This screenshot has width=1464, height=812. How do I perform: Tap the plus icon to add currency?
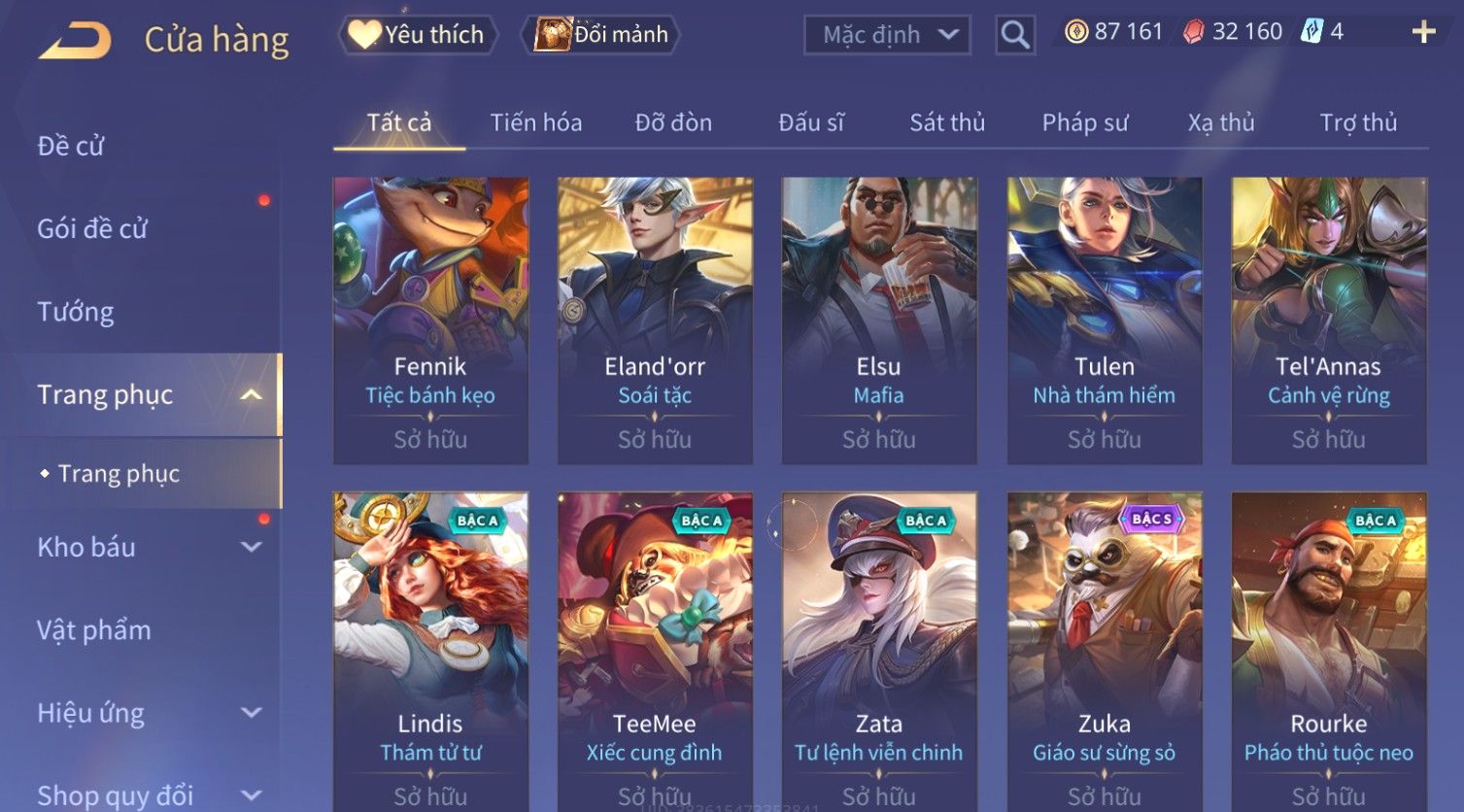pyautogui.click(x=1423, y=32)
